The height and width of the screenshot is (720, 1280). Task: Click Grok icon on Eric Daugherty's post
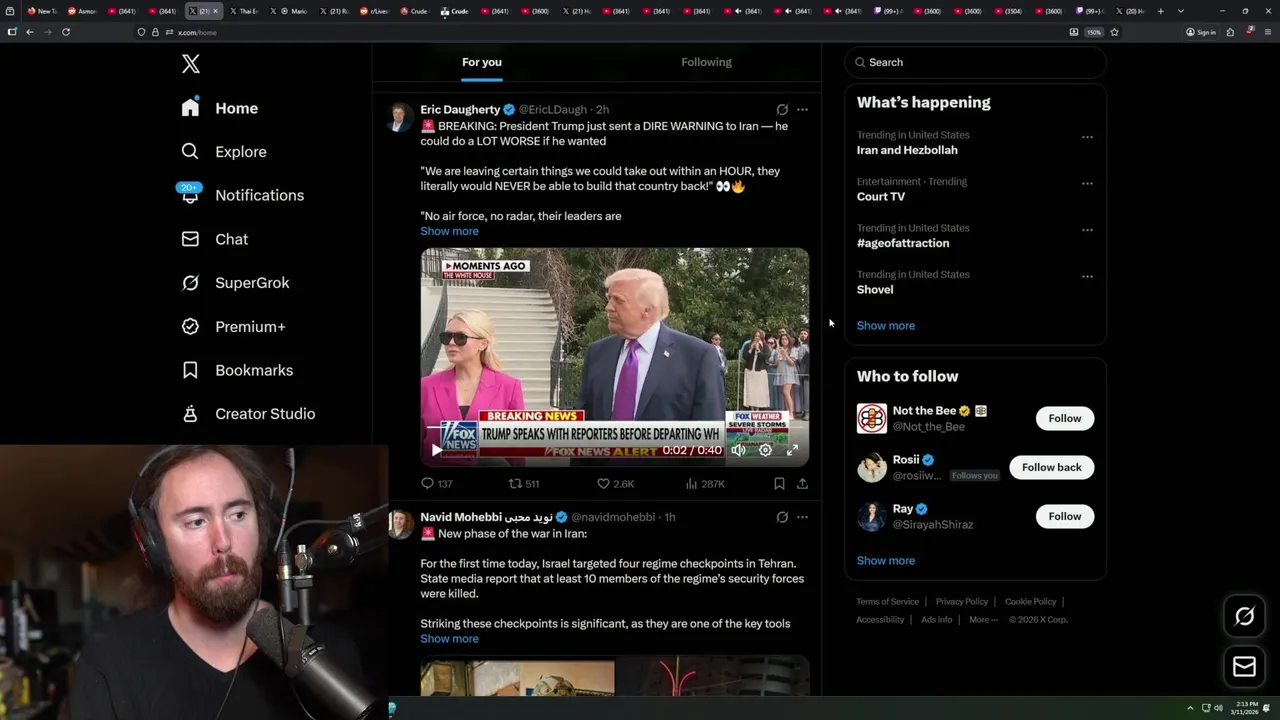point(782,110)
